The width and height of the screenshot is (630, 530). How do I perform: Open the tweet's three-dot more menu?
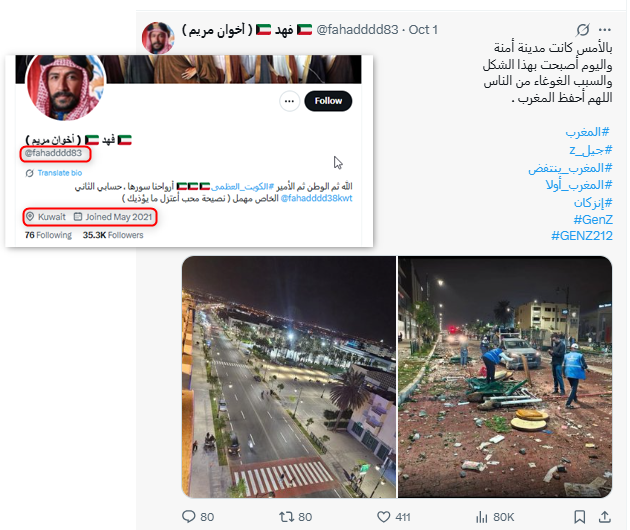coord(605,30)
